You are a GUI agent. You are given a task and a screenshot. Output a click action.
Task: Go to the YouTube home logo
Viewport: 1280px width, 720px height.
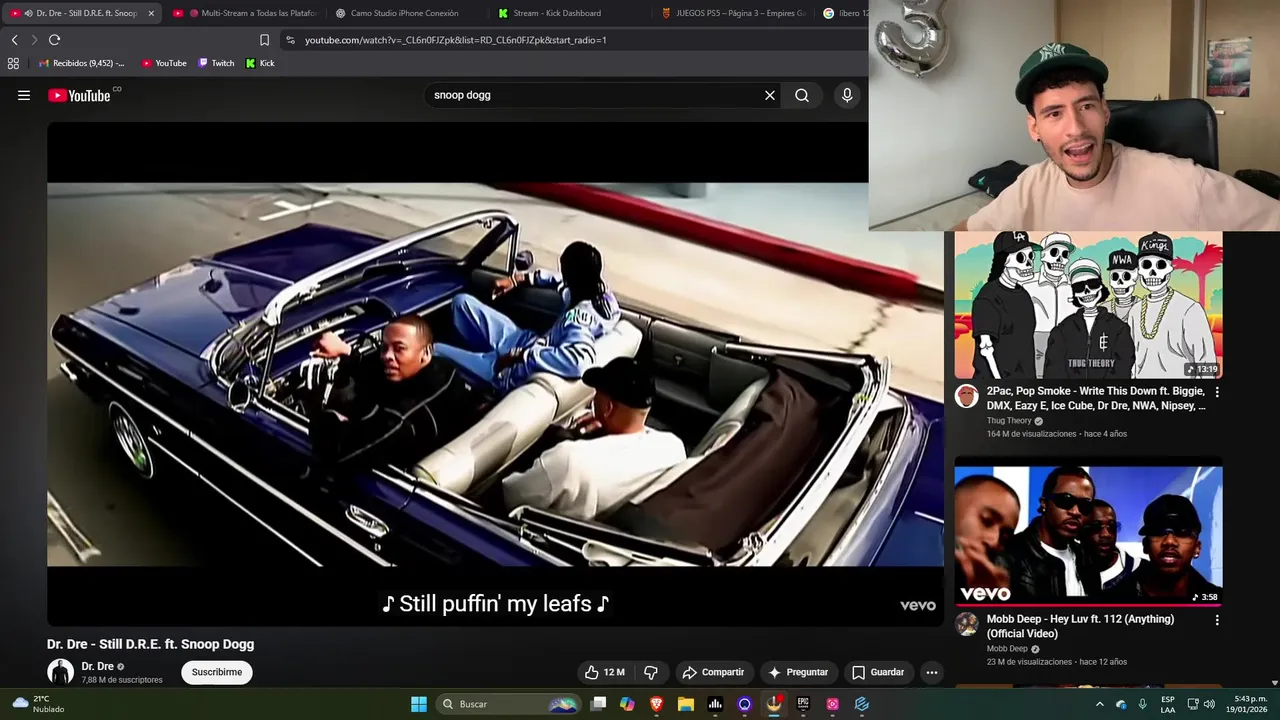(x=79, y=95)
